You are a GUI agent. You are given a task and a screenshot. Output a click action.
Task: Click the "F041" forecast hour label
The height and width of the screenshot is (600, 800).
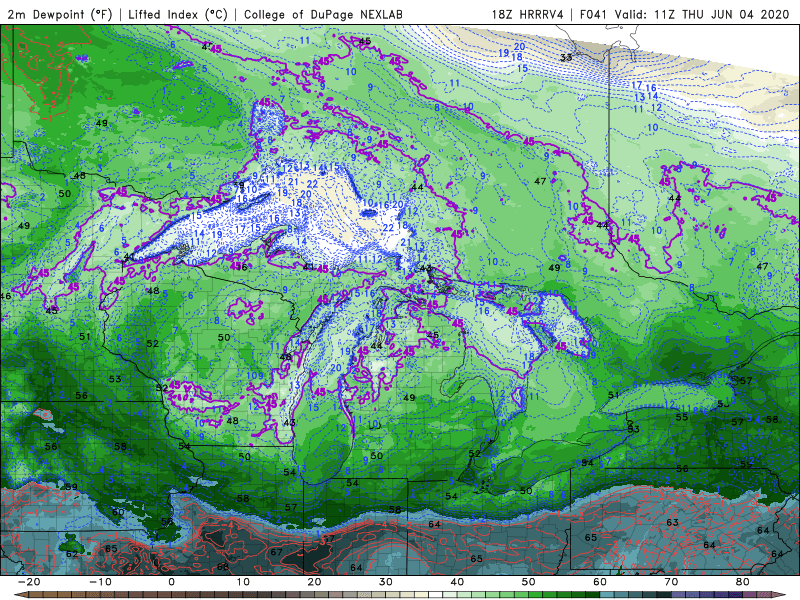pyautogui.click(x=593, y=15)
